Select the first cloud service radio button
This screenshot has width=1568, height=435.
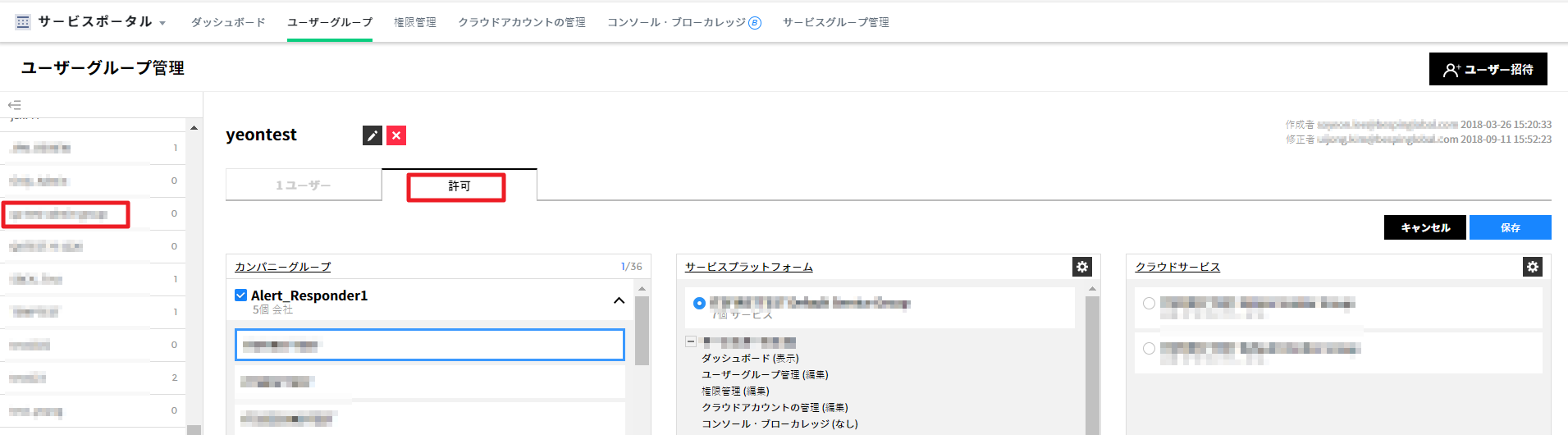pos(1149,304)
